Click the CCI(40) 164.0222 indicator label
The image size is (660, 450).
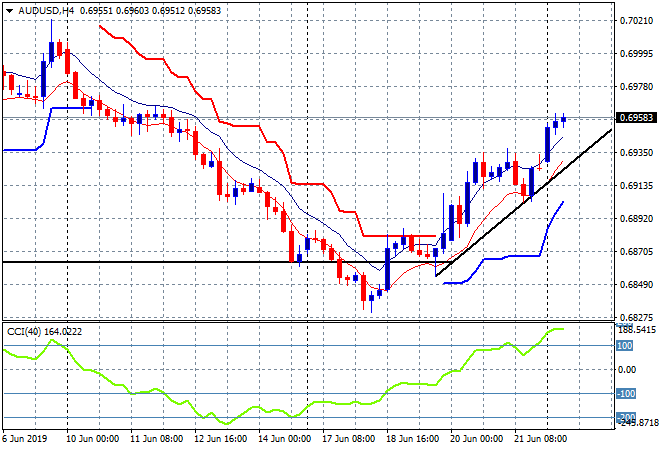pyautogui.click(x=45, y=332)
